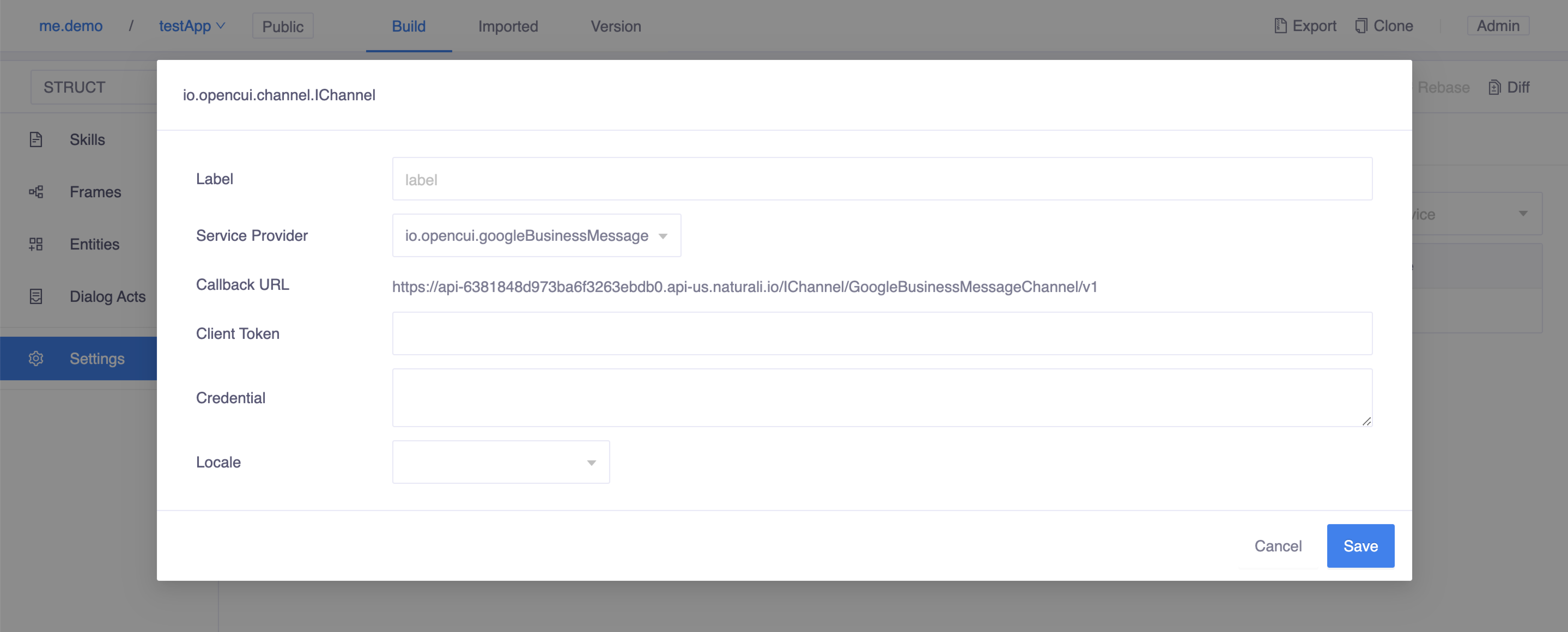This screenshot has width=1568, height=632.
Task: Click the Frames hierarchy icon
Action: coord(36,192)
